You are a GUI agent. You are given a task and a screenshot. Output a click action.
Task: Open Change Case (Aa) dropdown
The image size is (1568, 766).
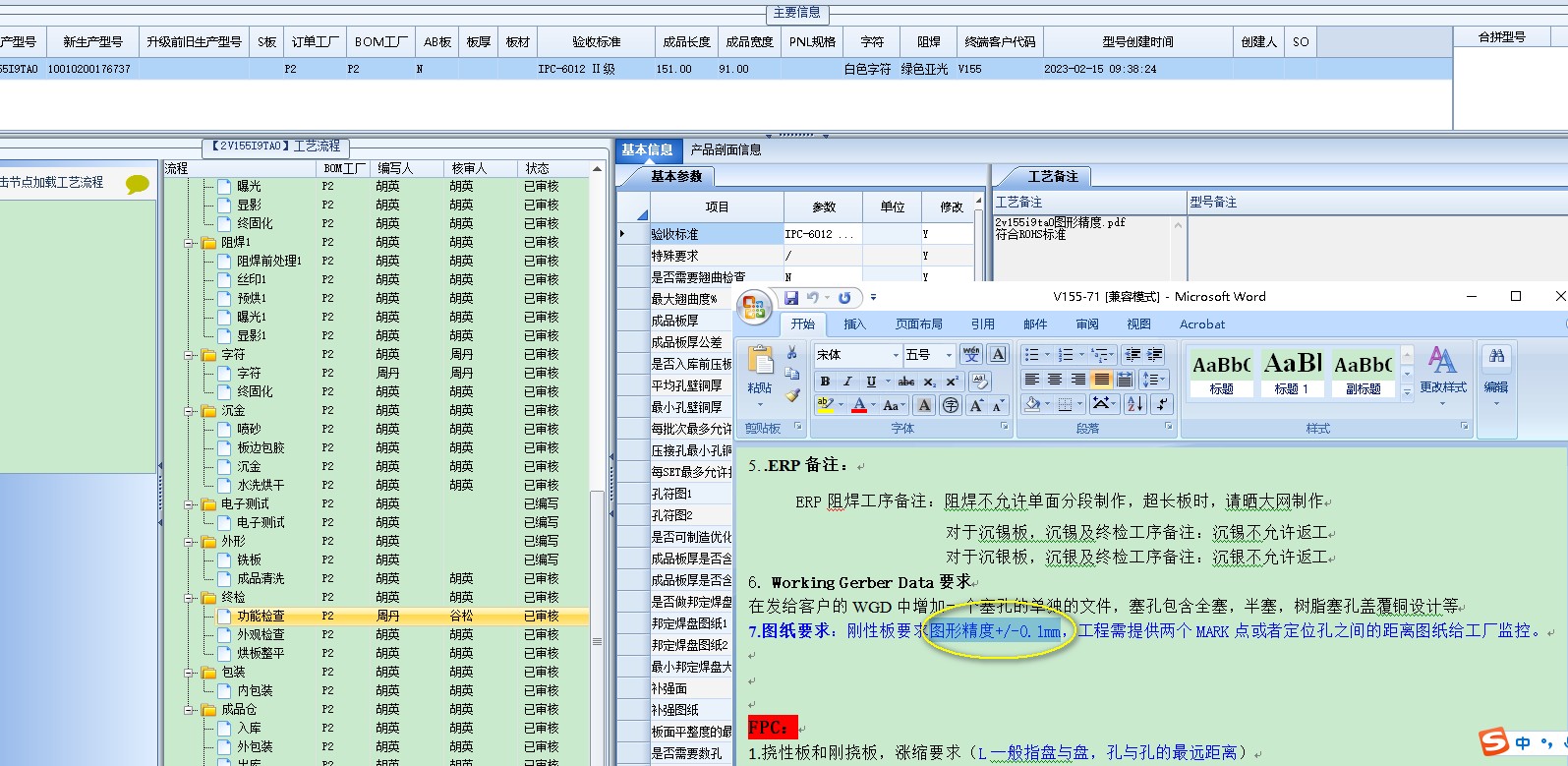(893, 405)
